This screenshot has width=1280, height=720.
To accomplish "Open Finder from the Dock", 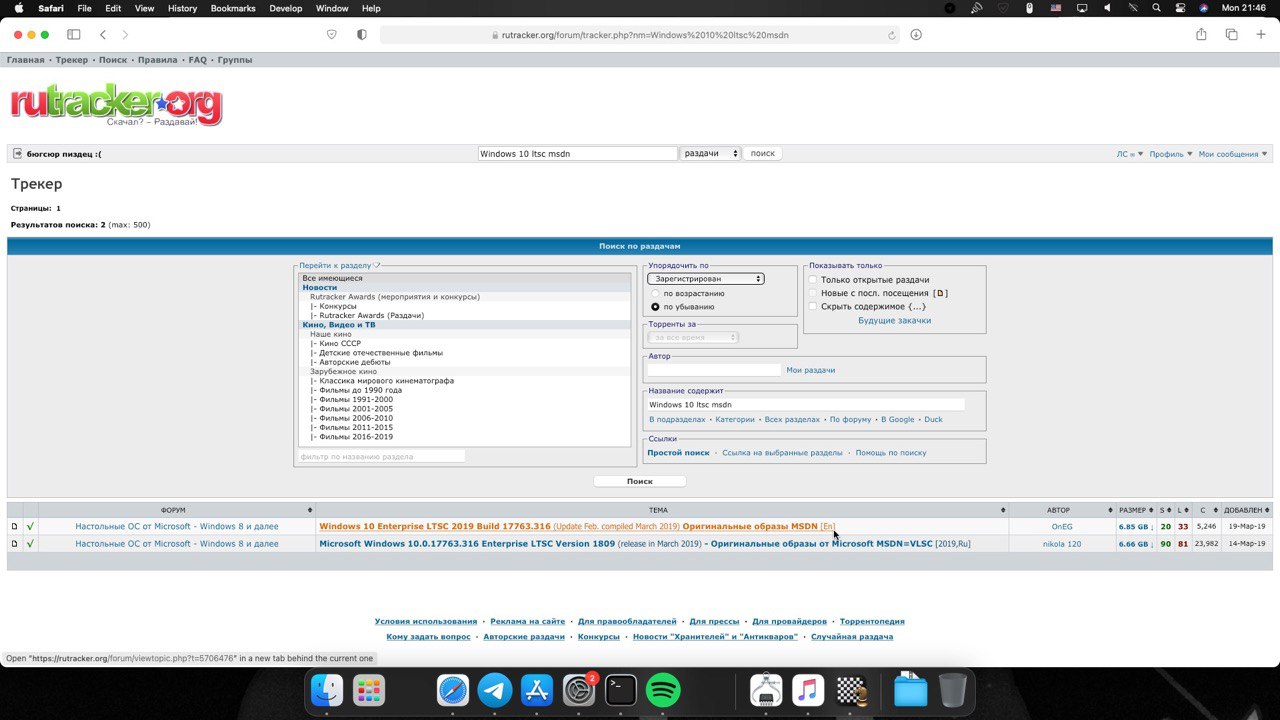I will click(327, 690).
